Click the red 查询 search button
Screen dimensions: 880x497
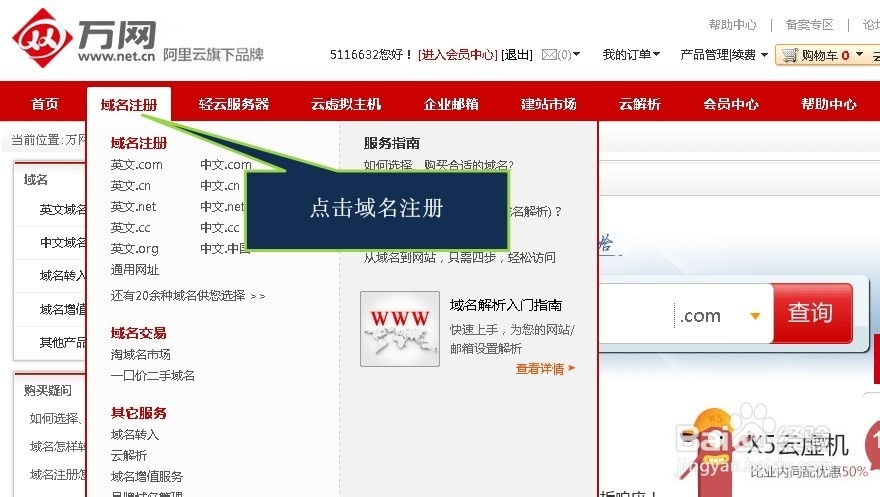(x=812, y=313)
